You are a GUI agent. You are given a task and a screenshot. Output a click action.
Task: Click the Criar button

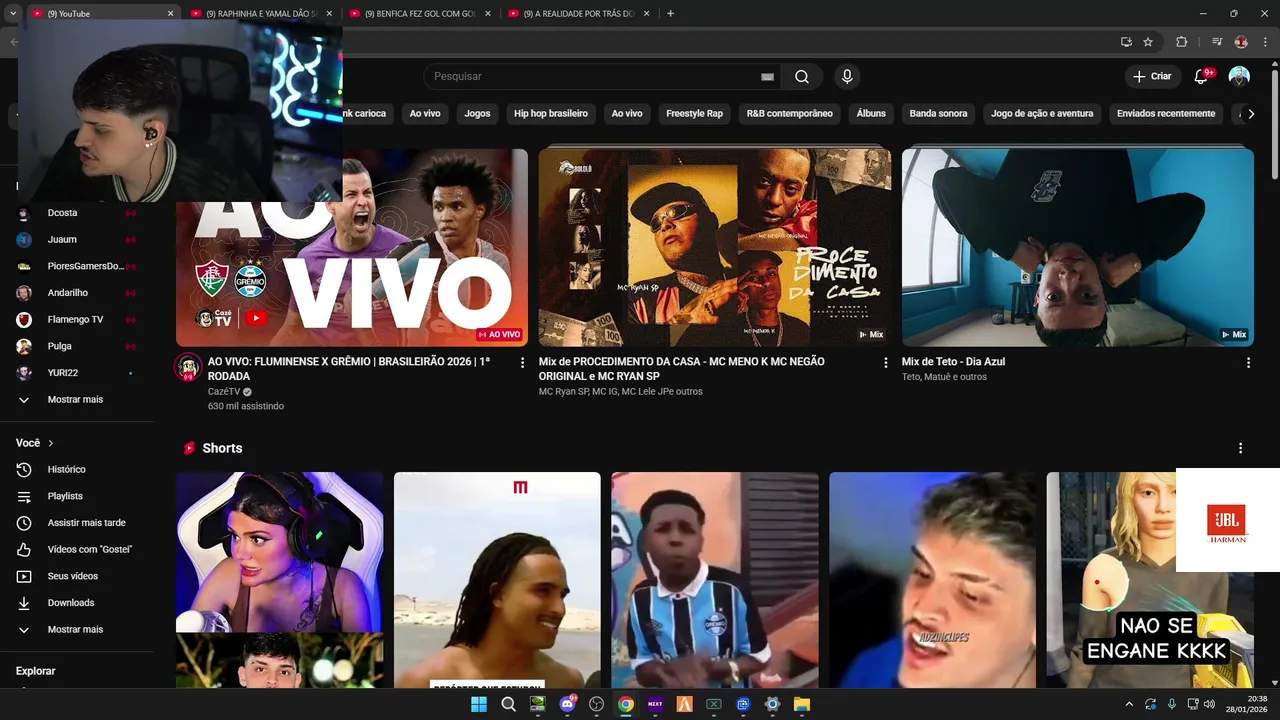pyautogui.click(x=1152, y=77)
